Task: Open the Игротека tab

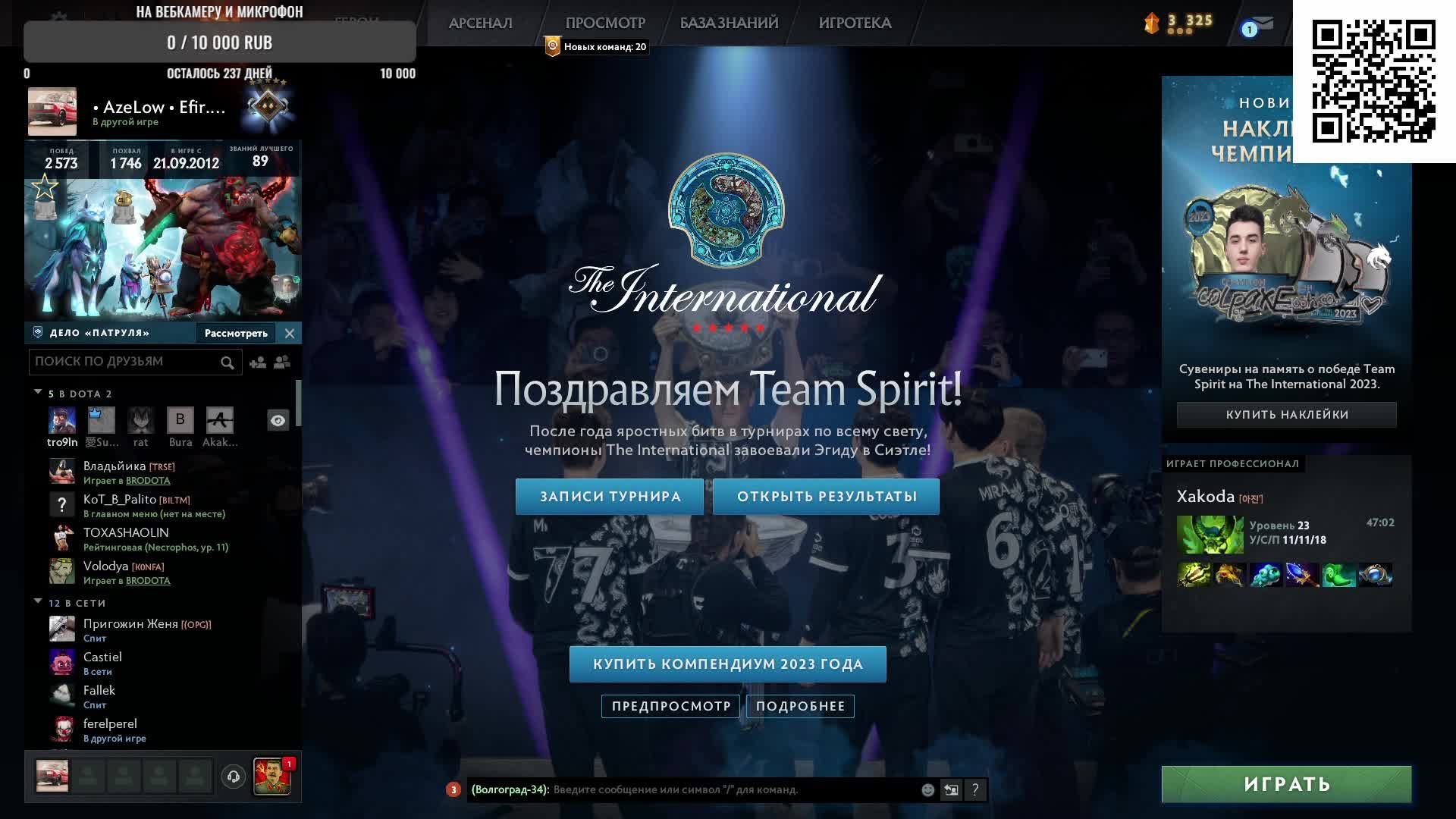Action: point(855,24)
